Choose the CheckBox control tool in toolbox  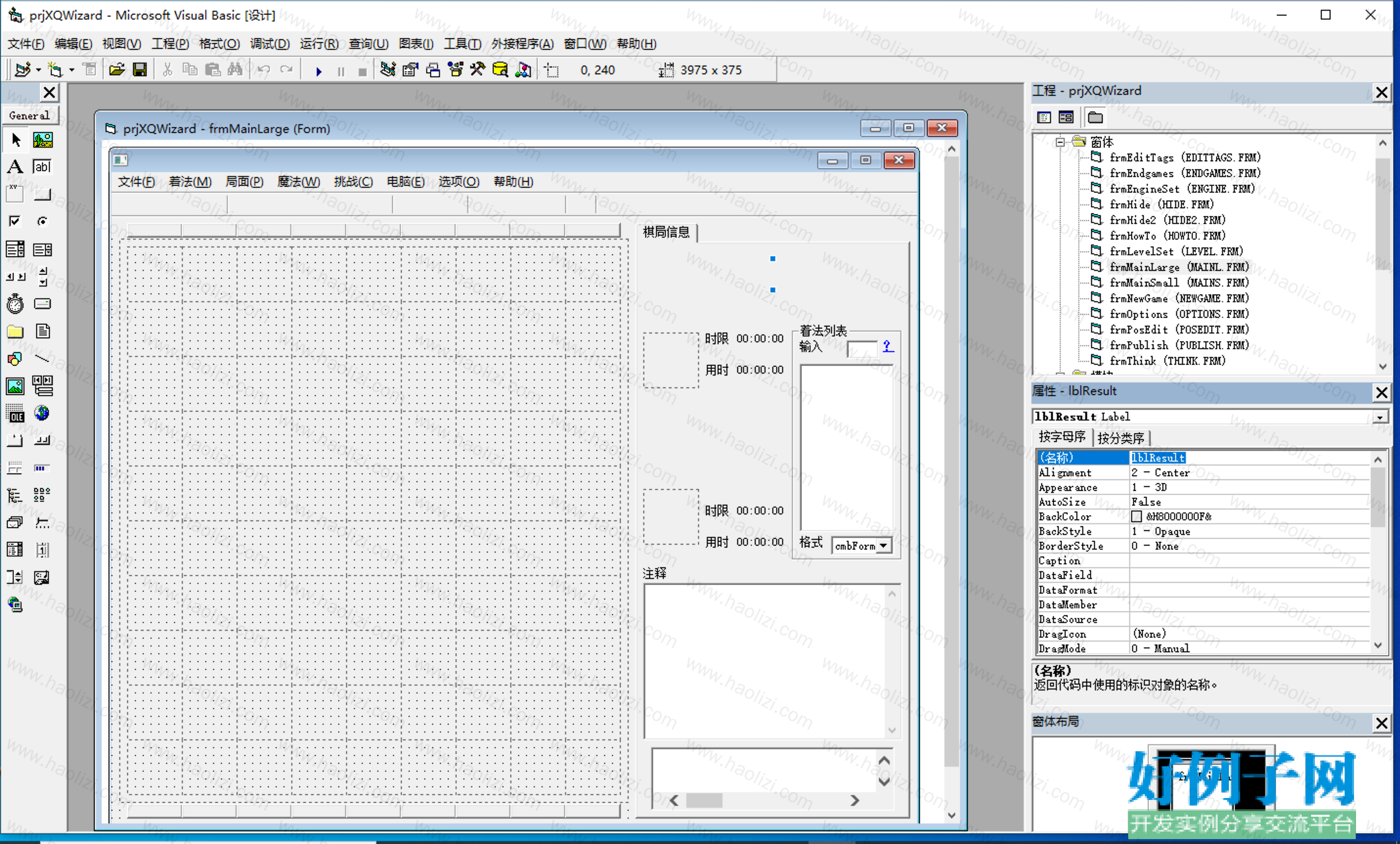(15, 221)
